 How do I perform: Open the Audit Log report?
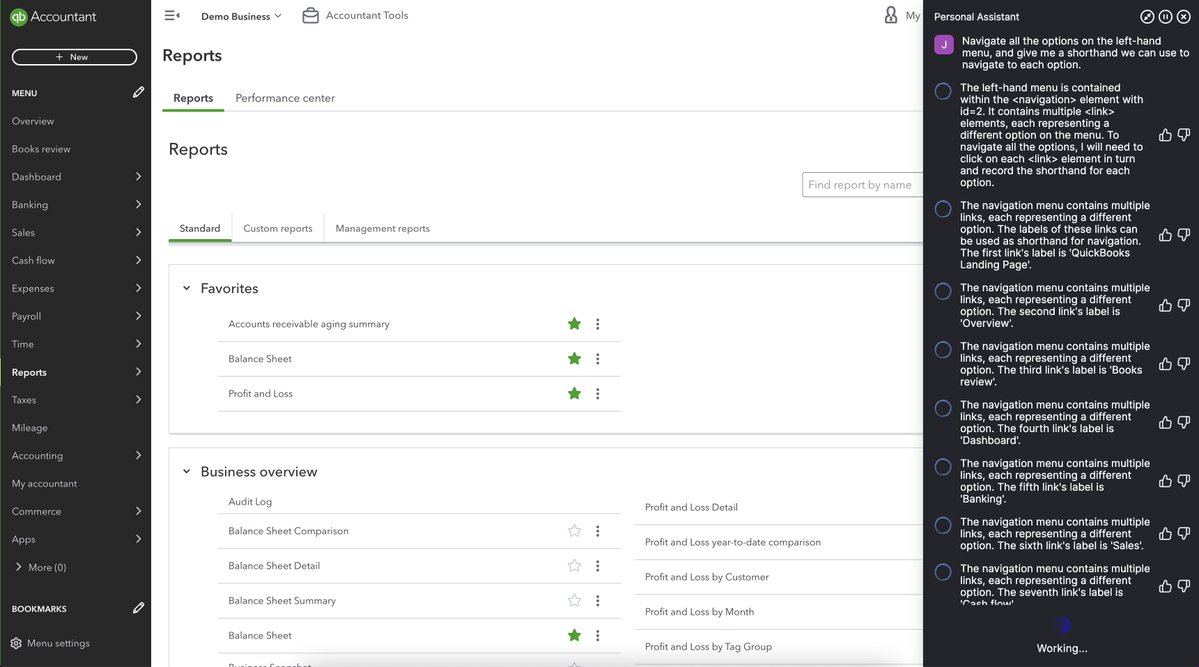point(250,502)
